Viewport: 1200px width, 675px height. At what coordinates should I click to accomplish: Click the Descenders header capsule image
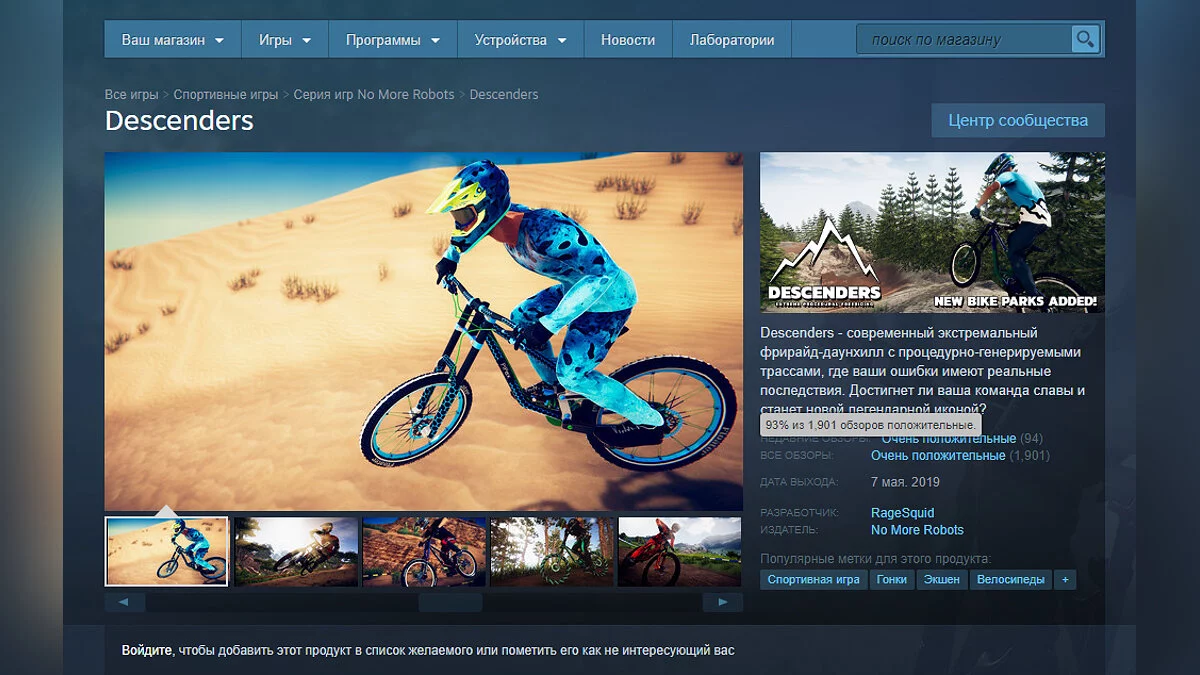pos(932,232)
